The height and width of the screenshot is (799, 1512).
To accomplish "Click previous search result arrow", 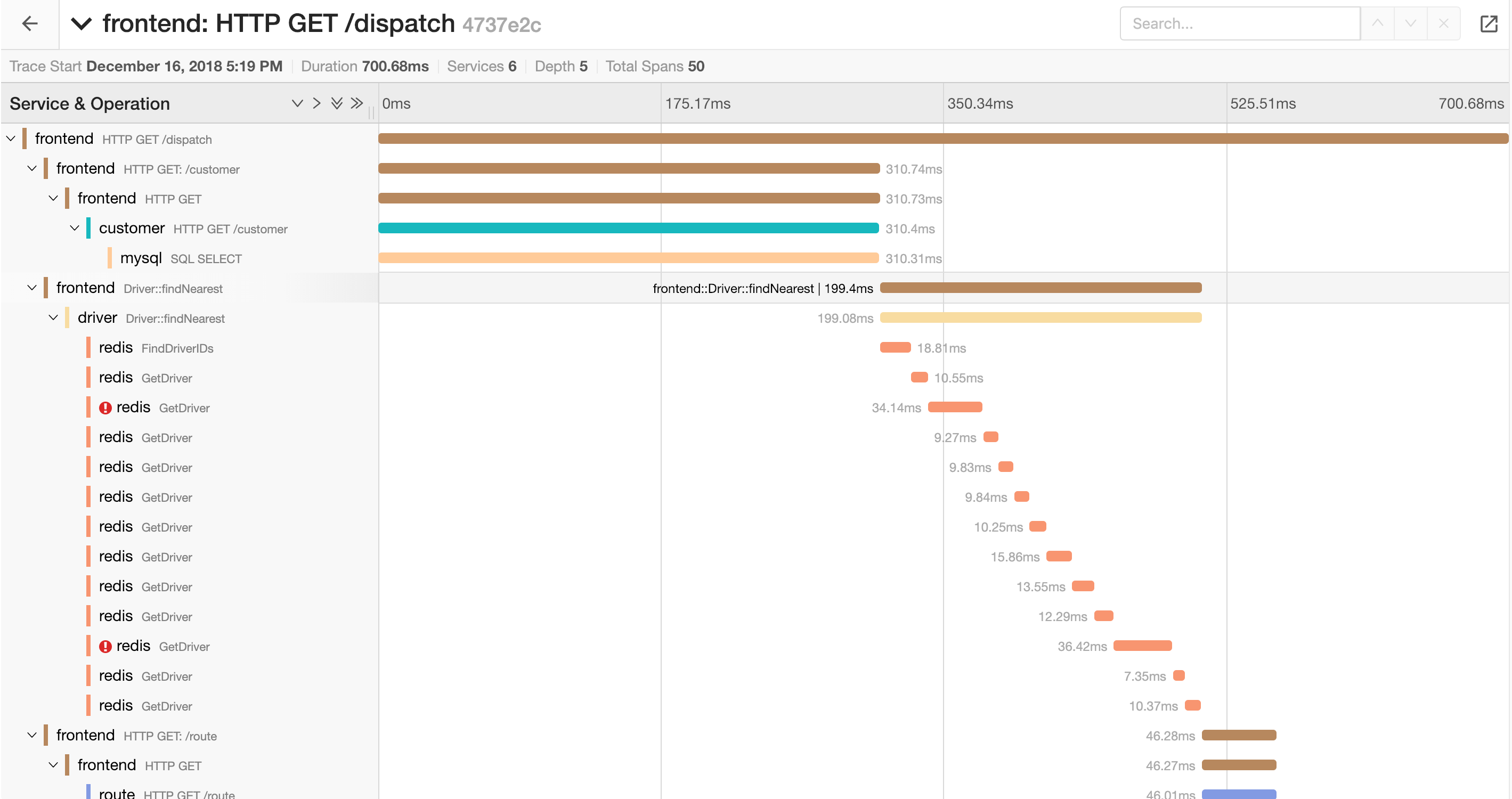I will tap(1377, 24).
